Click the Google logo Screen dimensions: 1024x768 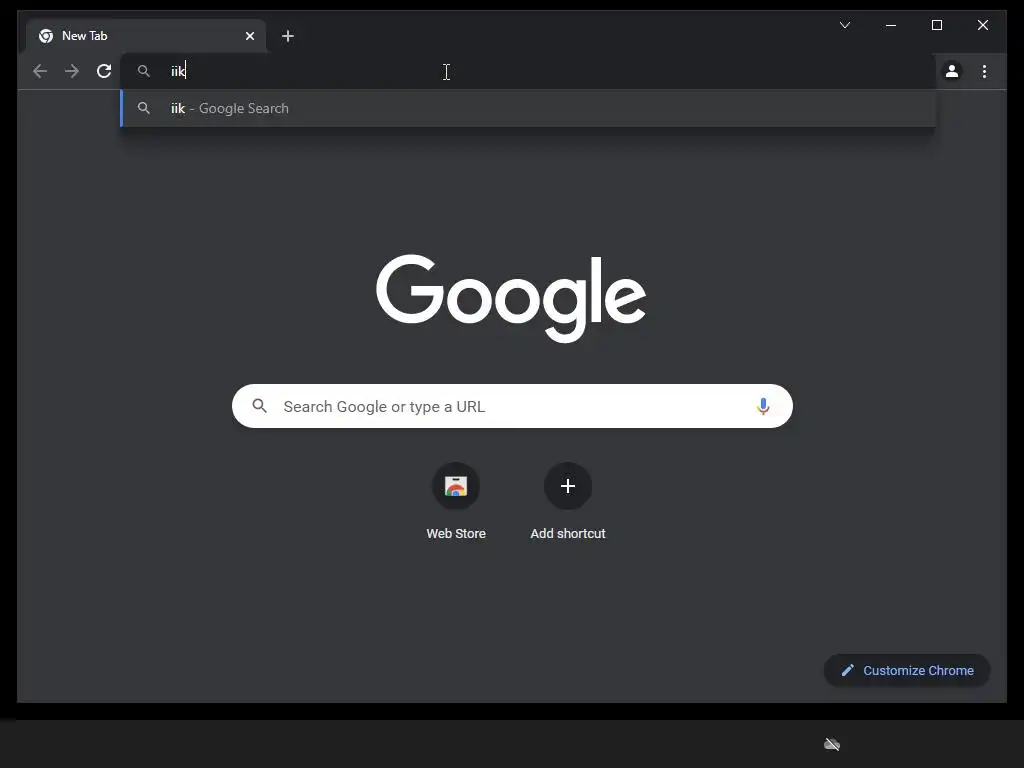(511, 298)
